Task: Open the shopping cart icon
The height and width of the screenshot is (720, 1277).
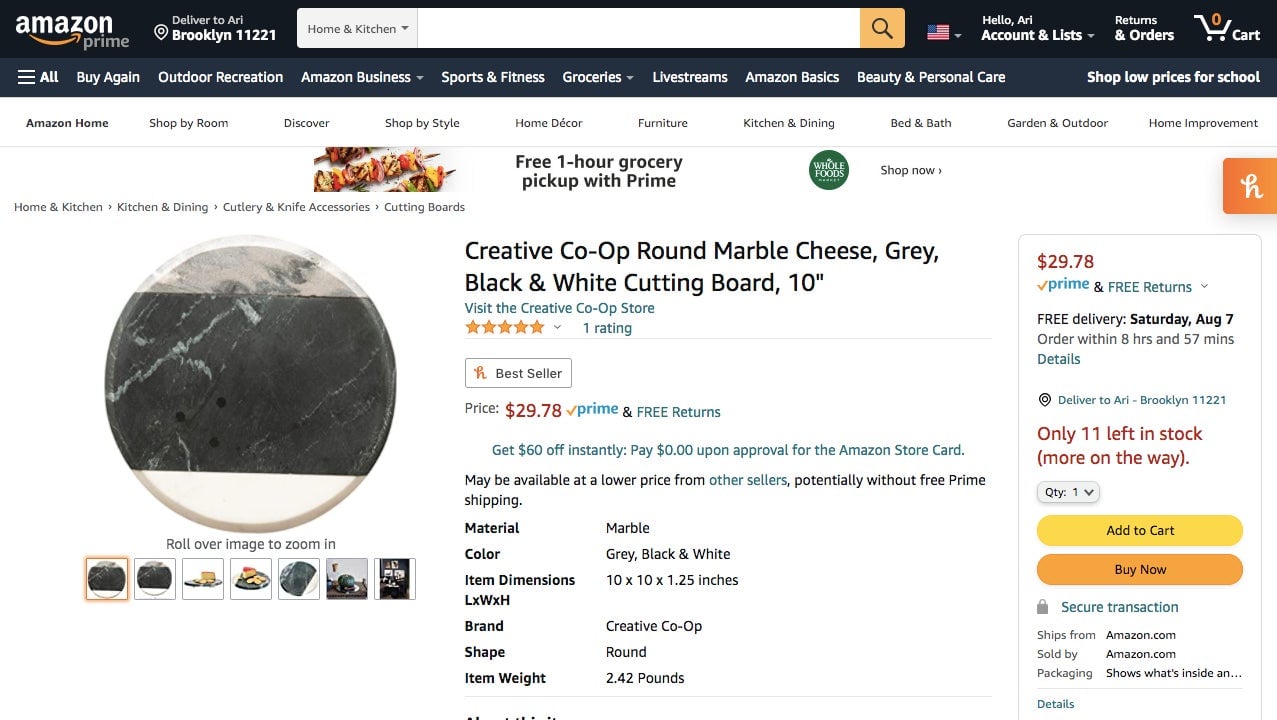Action: [1226, 28]
